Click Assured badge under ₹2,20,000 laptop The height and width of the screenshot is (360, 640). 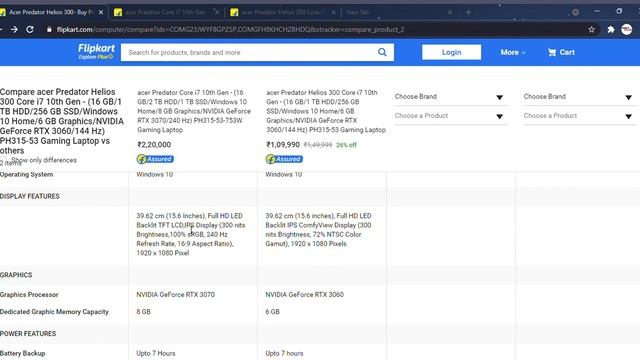[155, 159]
